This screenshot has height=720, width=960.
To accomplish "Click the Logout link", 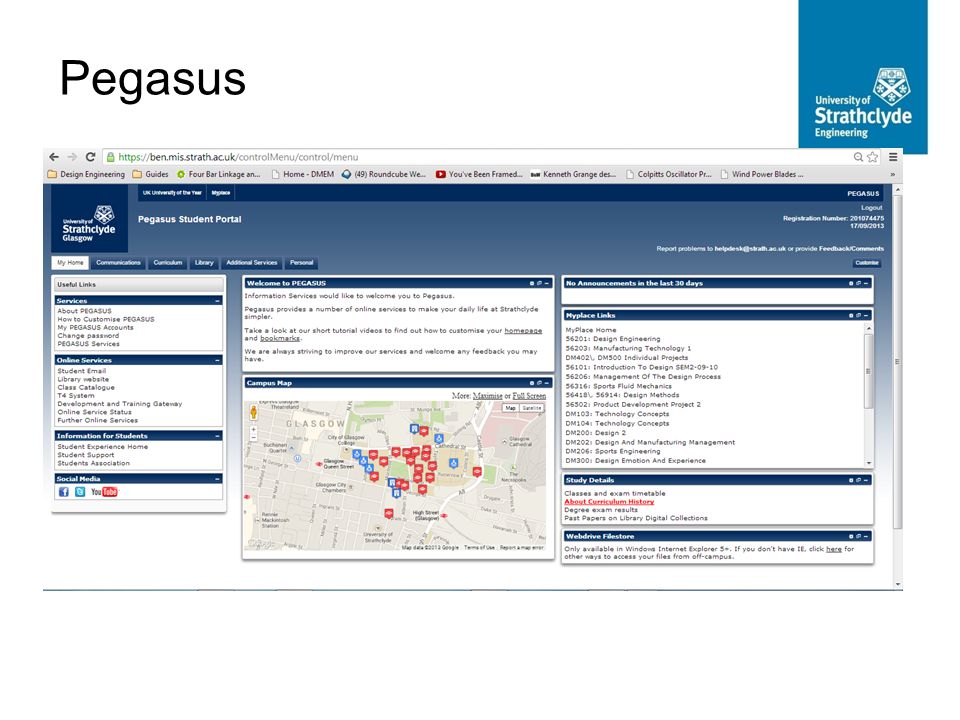I will [x=872, y=208].
